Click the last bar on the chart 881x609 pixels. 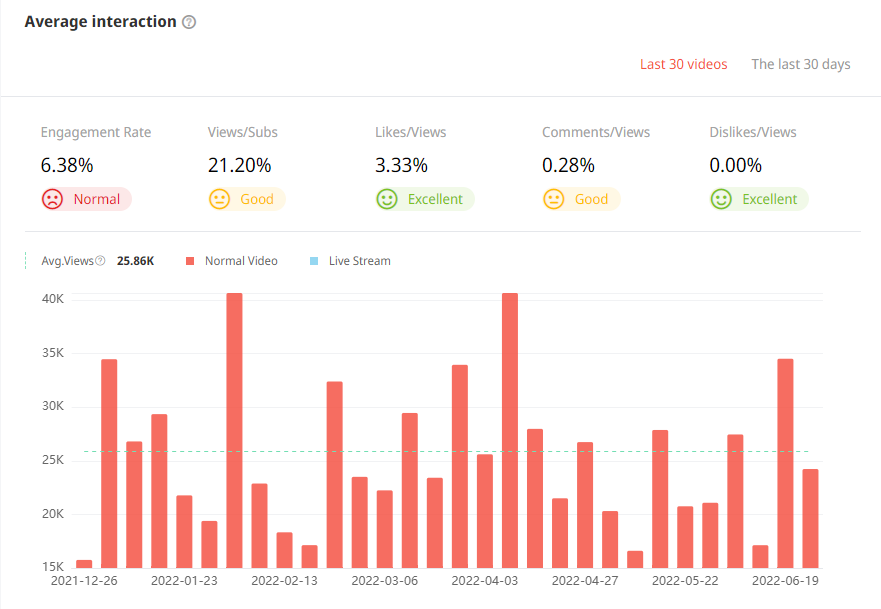click(x=810, y=518)
